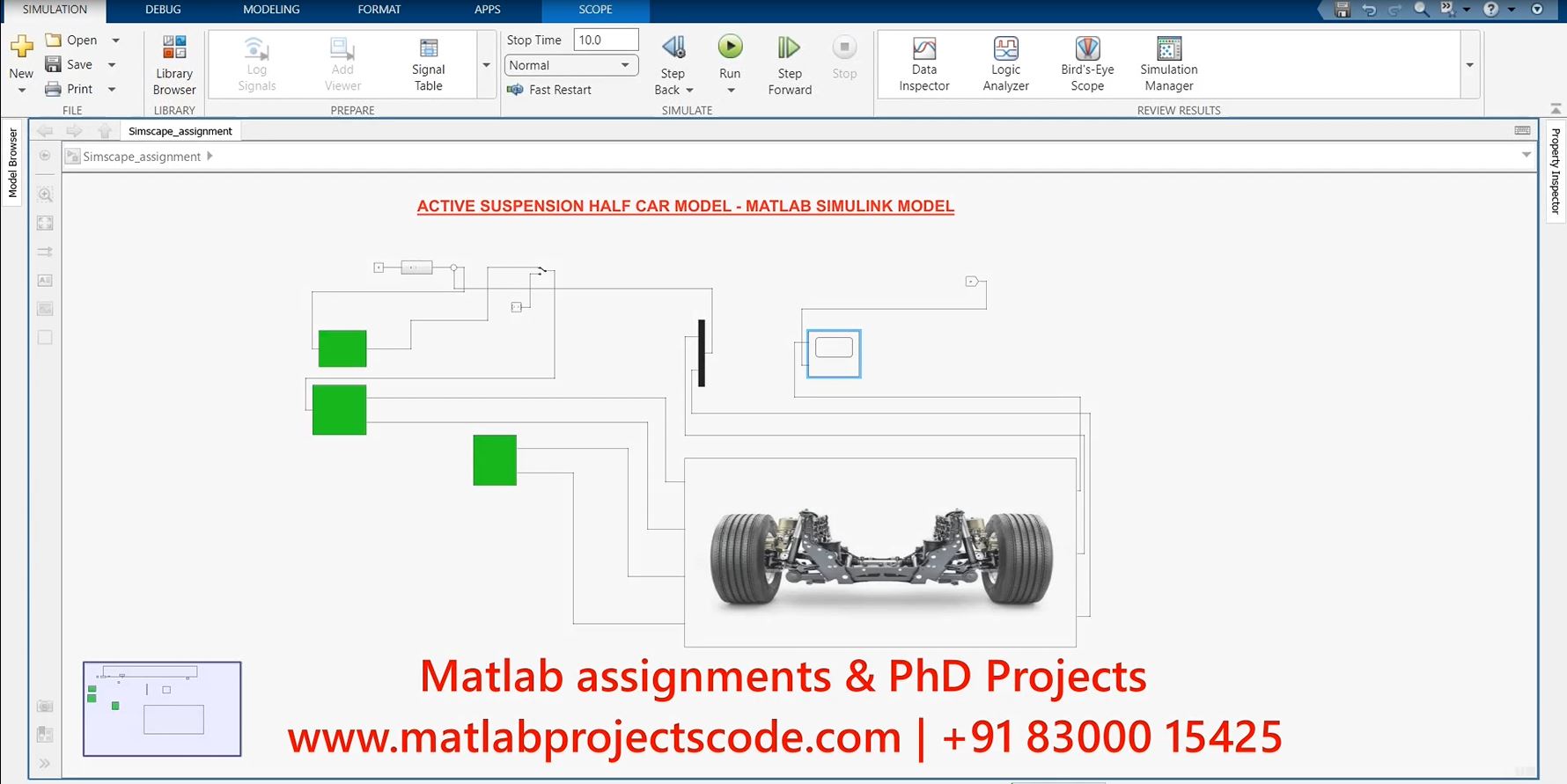The height and width of the screenshot is (784, 1567).
Task: Expand the Review Results gallery arrow
Action: tap(1469, 65)
